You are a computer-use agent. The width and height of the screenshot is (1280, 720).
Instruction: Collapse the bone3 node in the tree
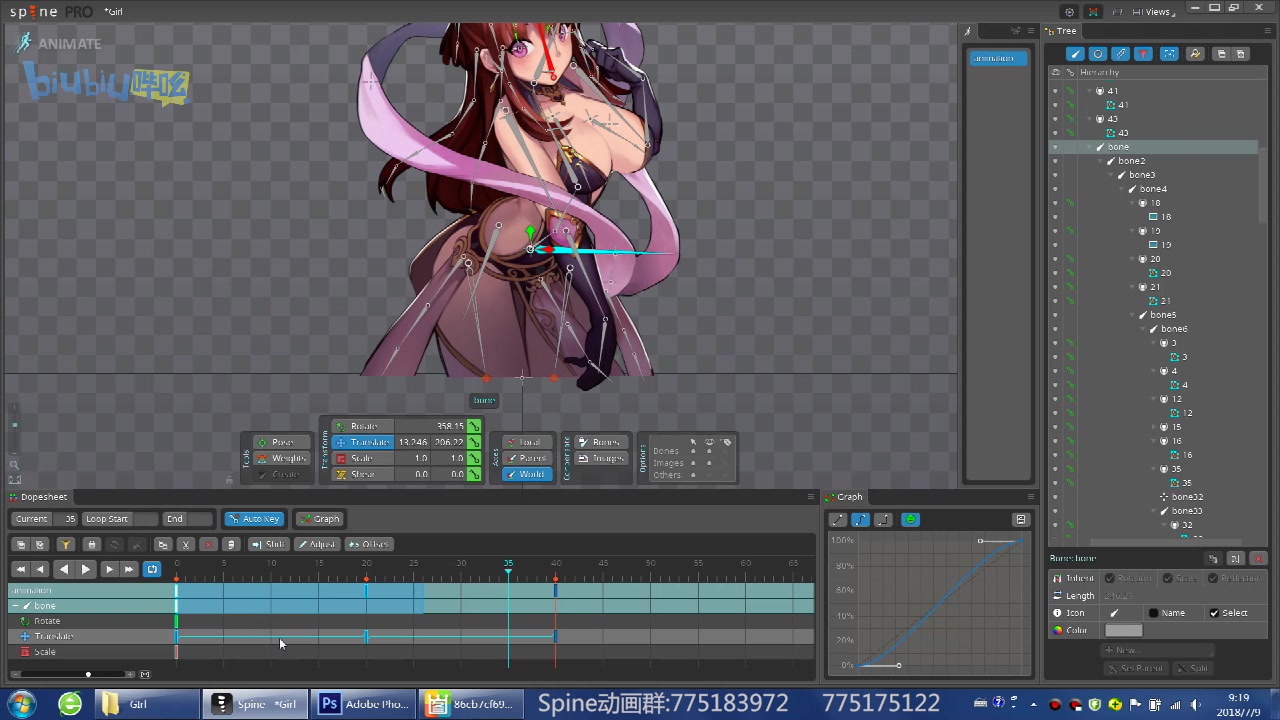(1111, 175)
